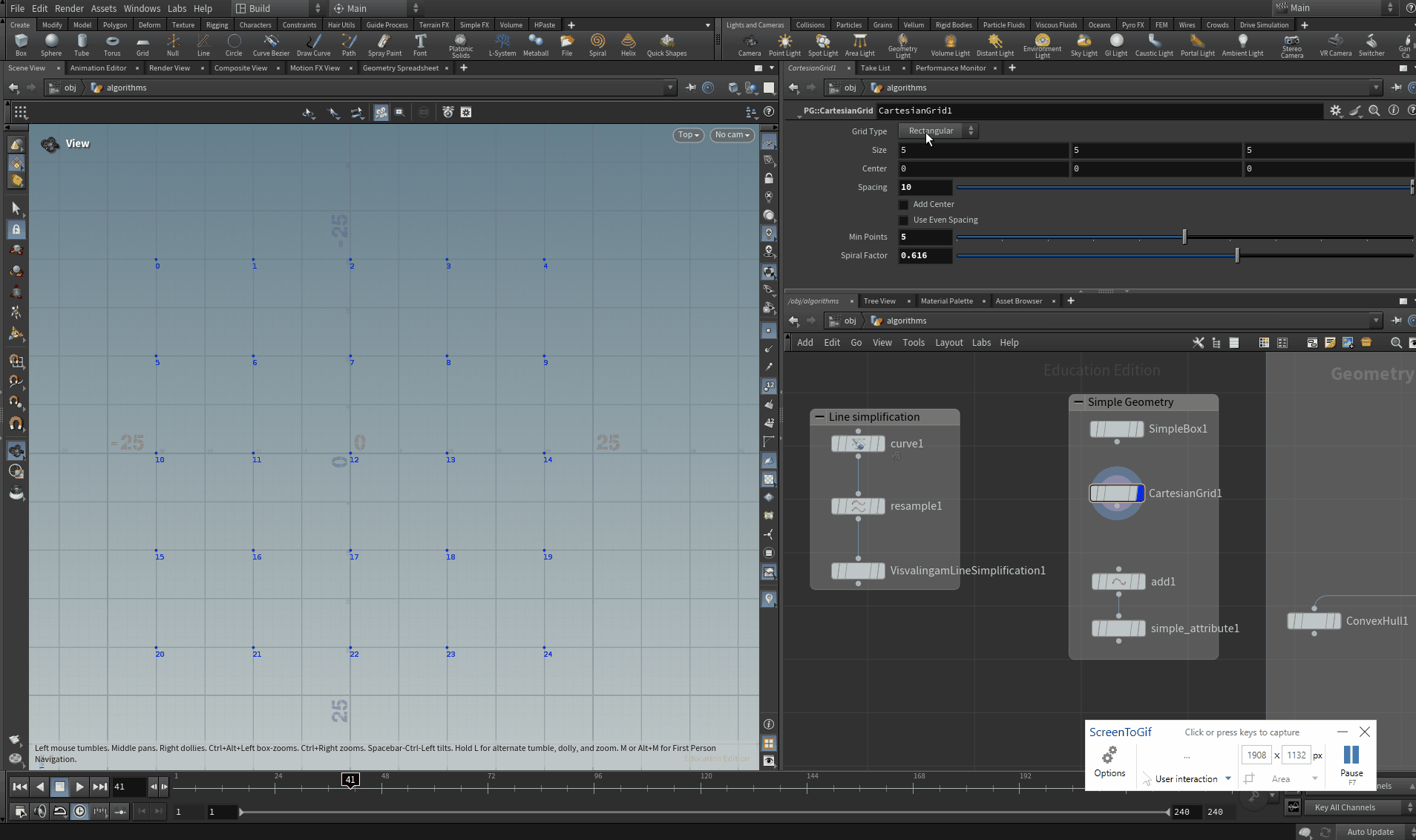
Task: Jump to first frame
Action: (20, 787)
